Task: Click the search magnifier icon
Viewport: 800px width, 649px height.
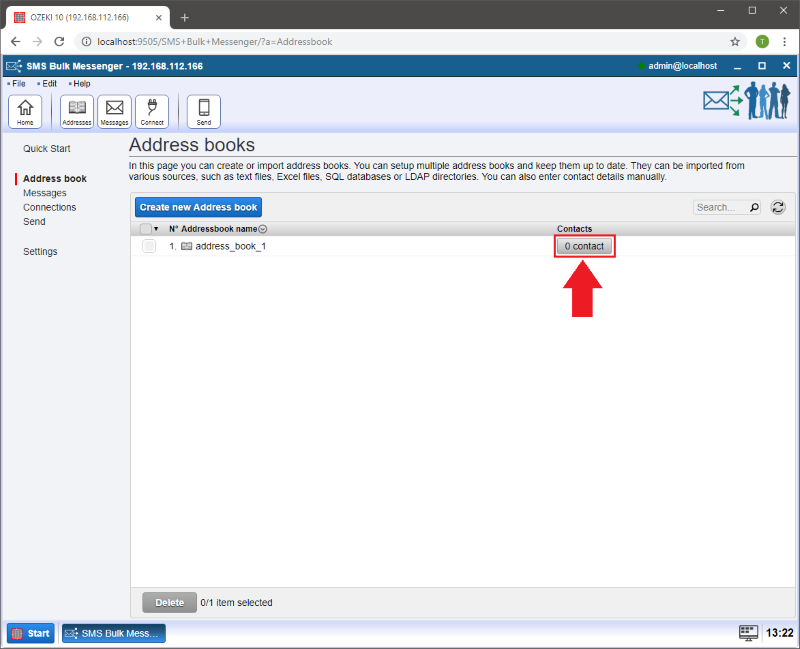Action: [754, 207]
